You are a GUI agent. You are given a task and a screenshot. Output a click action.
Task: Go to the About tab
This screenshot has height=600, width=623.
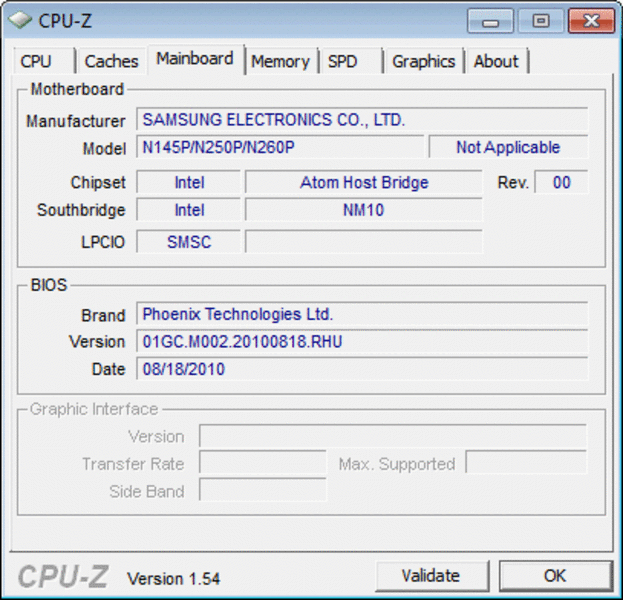tap(497, 61)
